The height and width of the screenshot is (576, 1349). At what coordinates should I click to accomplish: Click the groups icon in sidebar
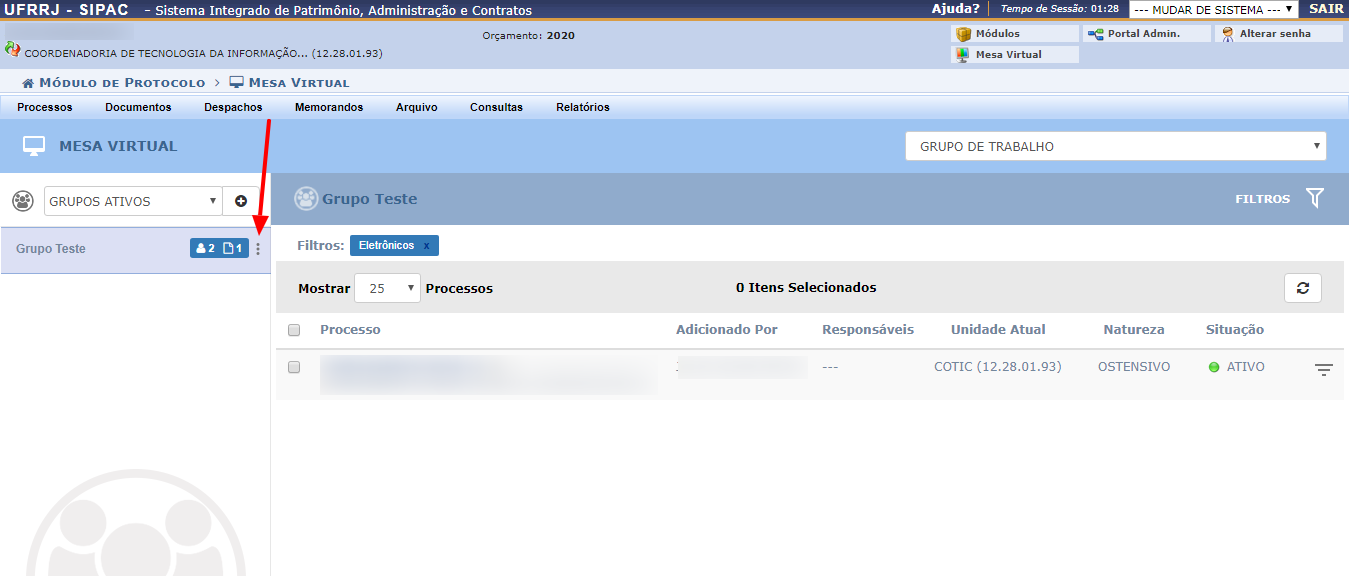[x=22, y=201]
